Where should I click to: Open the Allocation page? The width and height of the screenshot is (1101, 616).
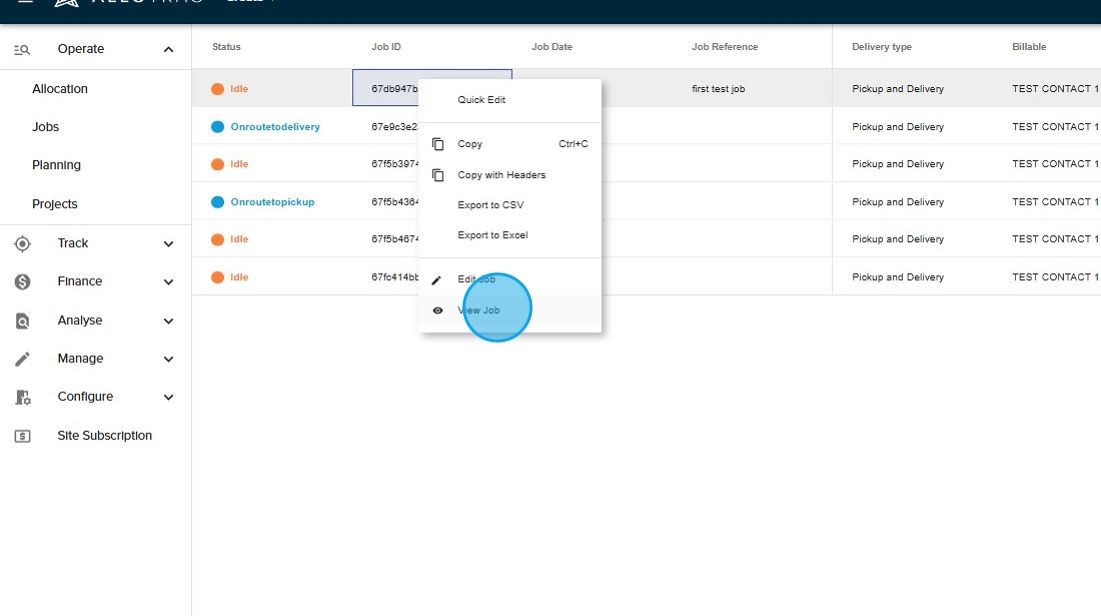click(x=60, y=89)
